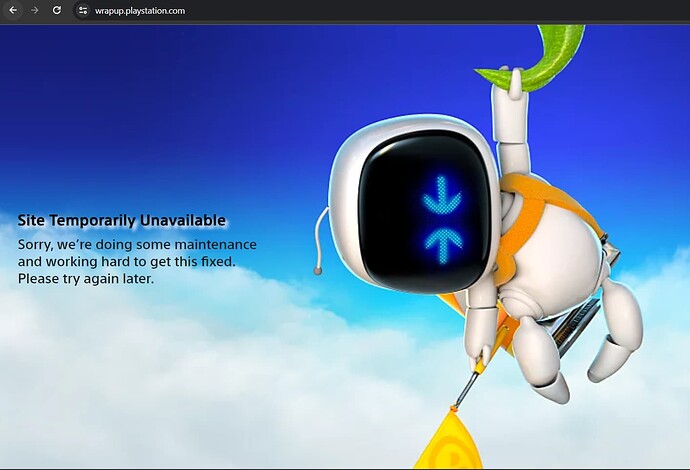690x470 pixels.
Task: Click the upward blue arrow on robot's face
Action: [442, 237]
